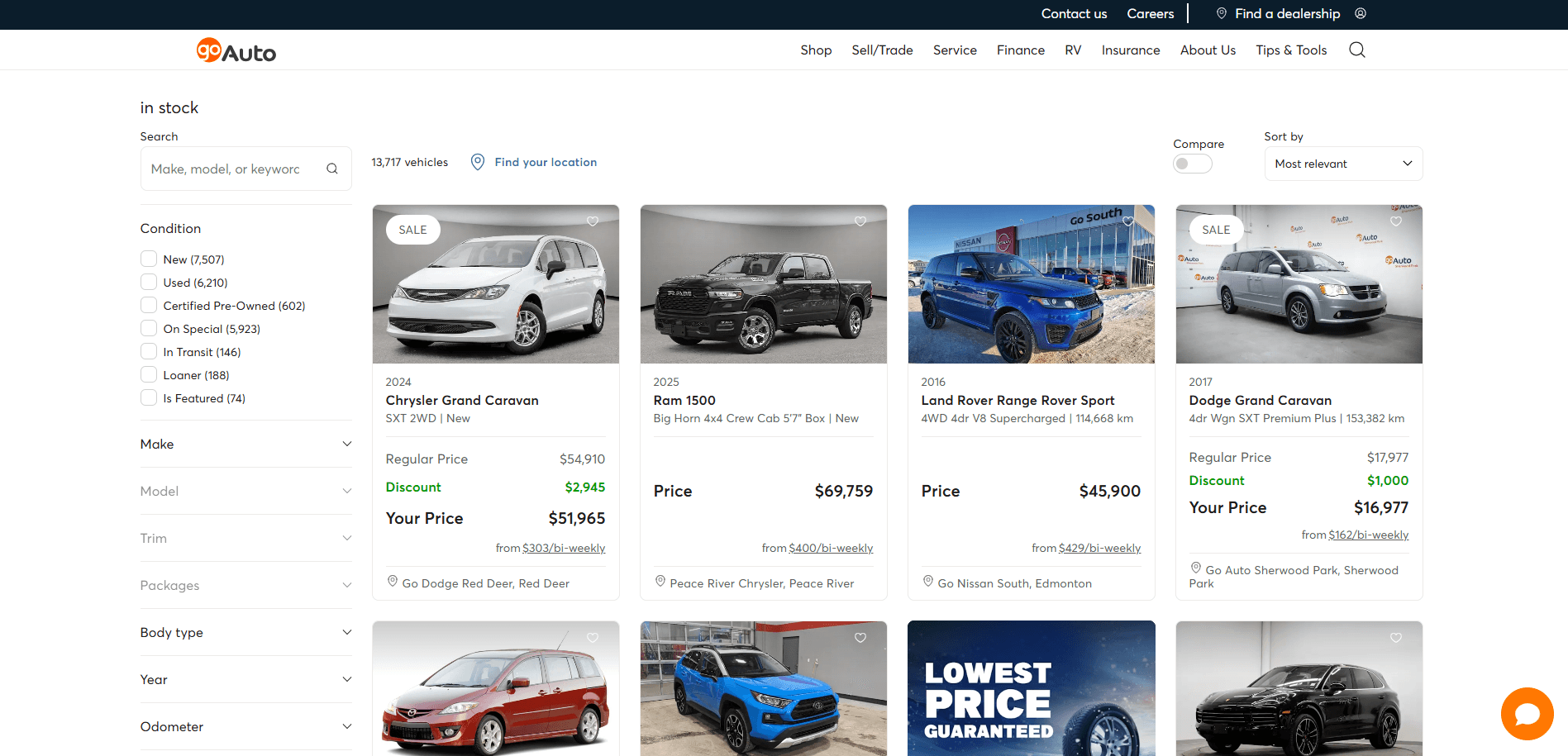The image size is (1568, 756).
Task: Click heart icon on Dodge Grand Caravan
Action: click(1396, 221)
